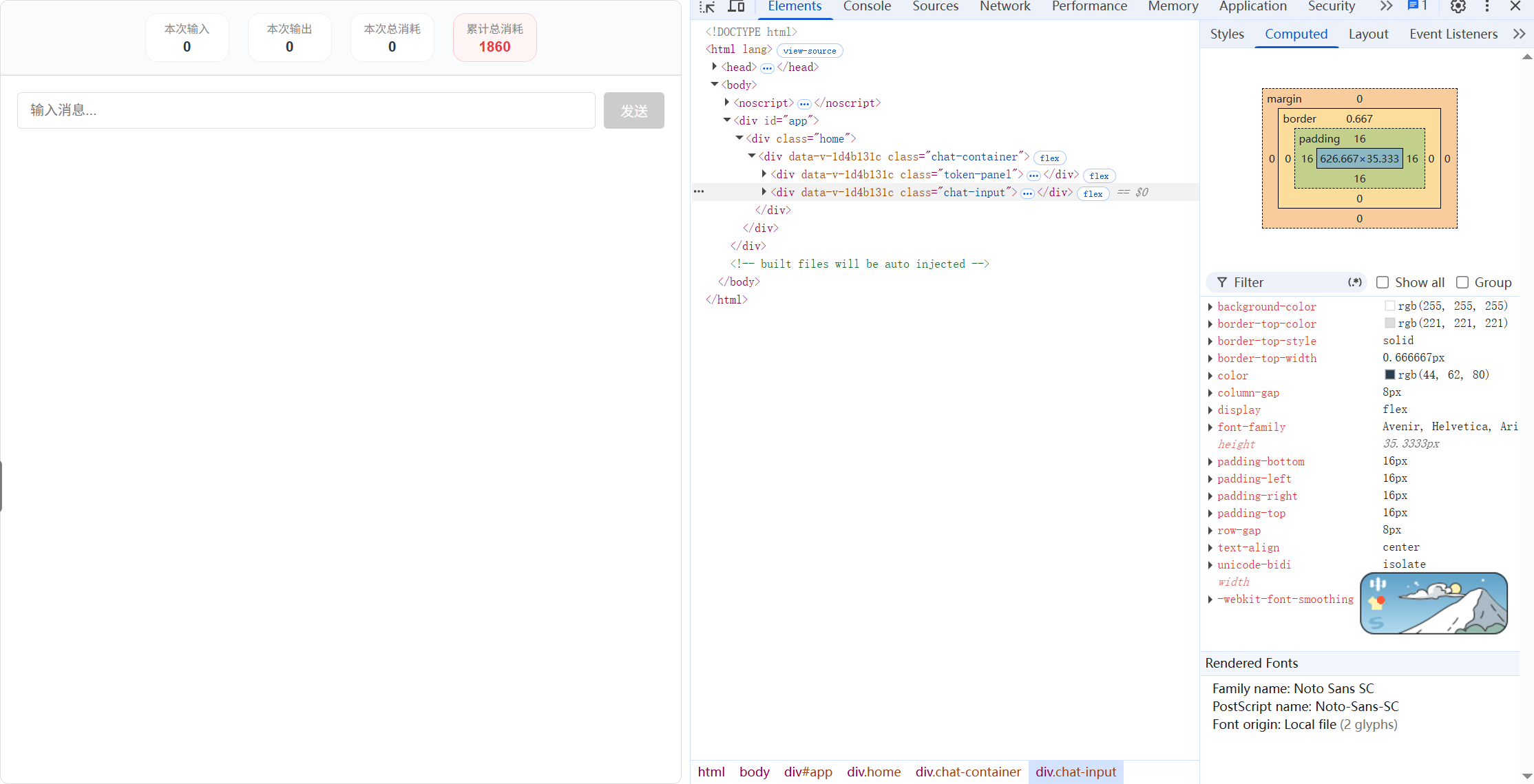This screenshot has height=784, width=1534.
Task: Expand token-panel div ellipsis badge
Action: tap(1033, 176)
